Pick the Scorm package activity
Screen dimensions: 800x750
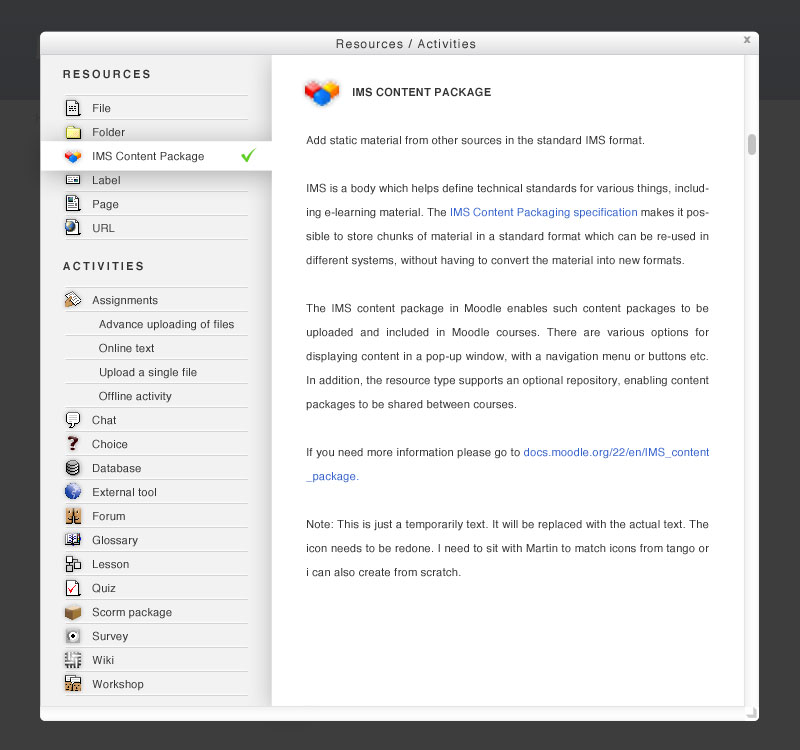[x=156, y=612]
